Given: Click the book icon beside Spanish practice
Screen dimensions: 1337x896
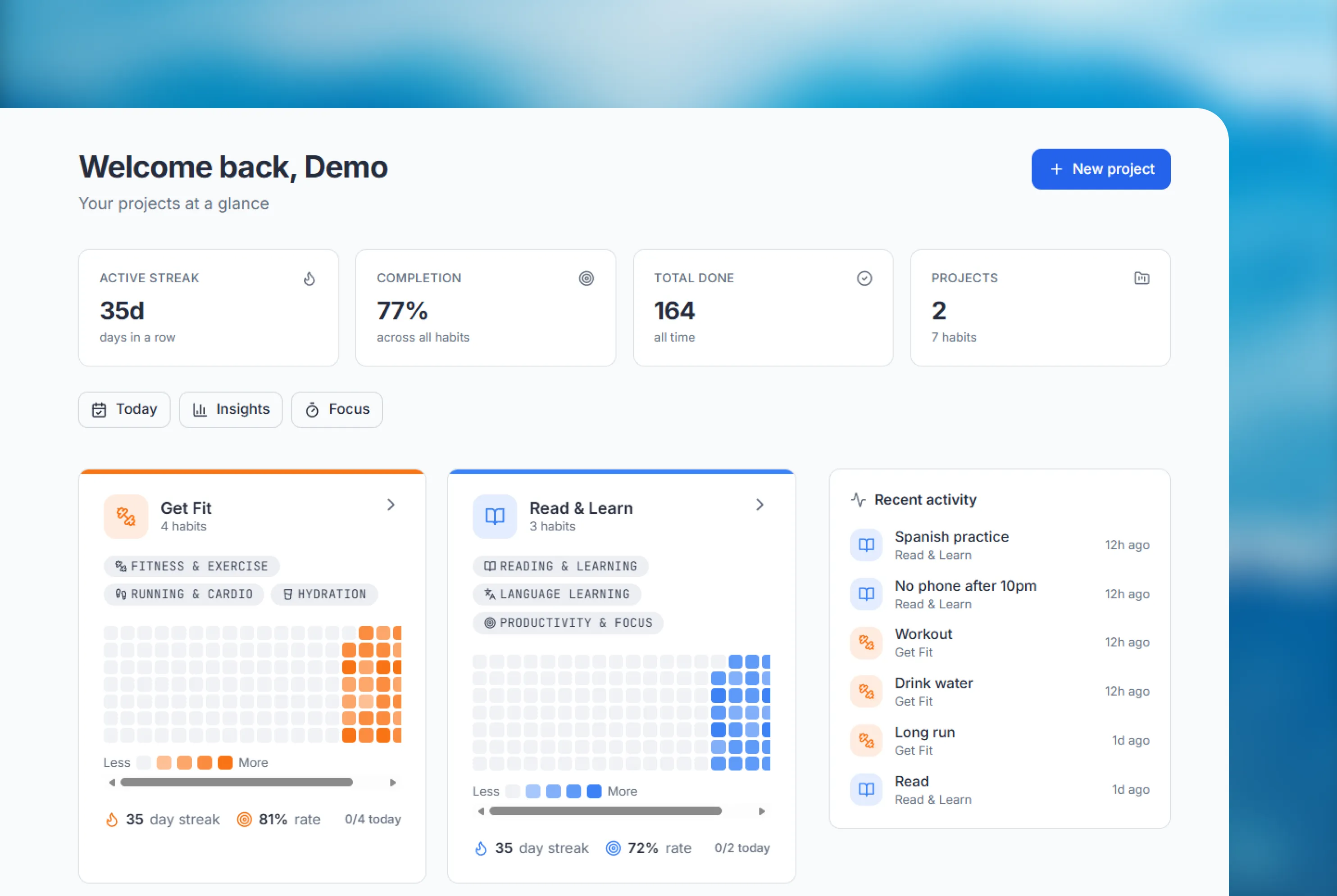Looking at the screenshot, I should coord(867,544).
